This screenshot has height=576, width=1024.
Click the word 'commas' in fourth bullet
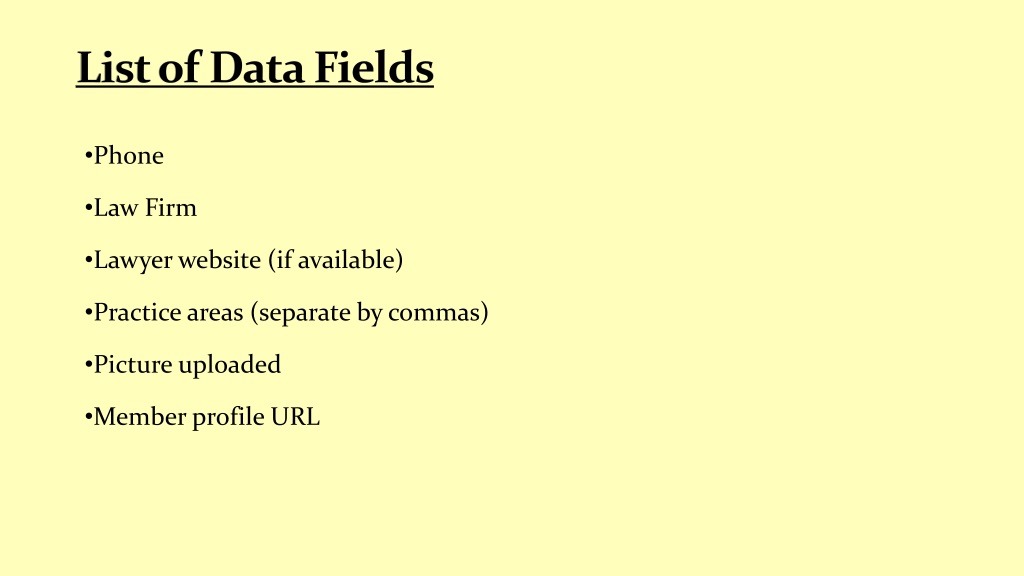434,313
